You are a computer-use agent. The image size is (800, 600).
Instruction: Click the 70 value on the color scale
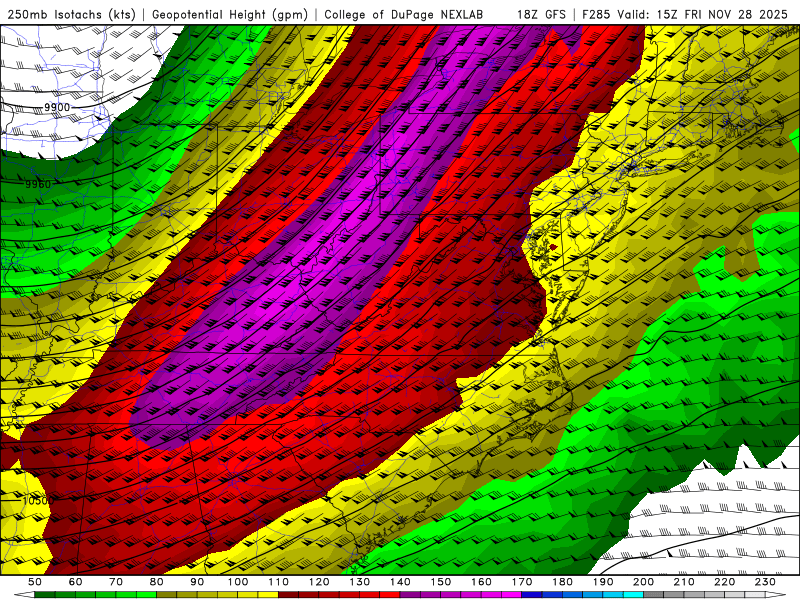(116, 582)
